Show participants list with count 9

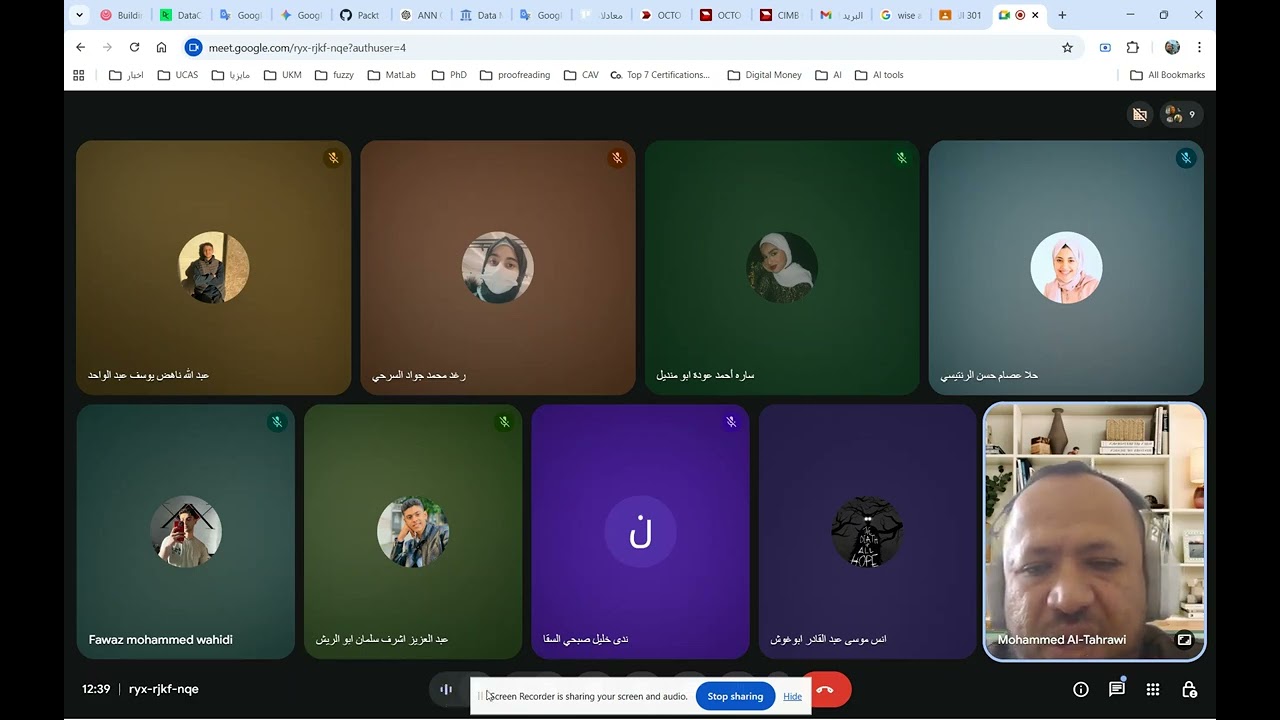1181,115
